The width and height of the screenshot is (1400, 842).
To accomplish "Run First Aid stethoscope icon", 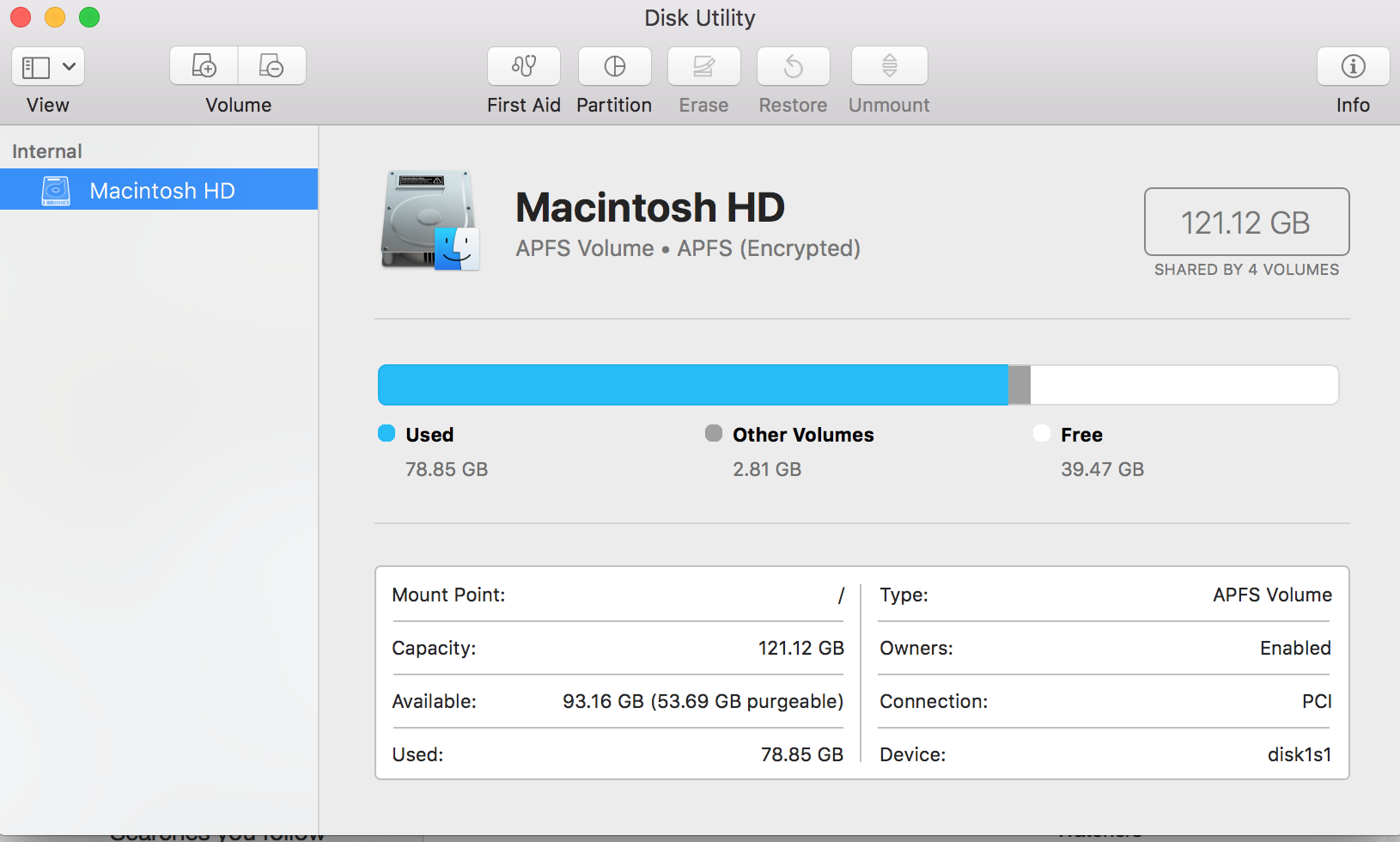I will tap(524, 66).
